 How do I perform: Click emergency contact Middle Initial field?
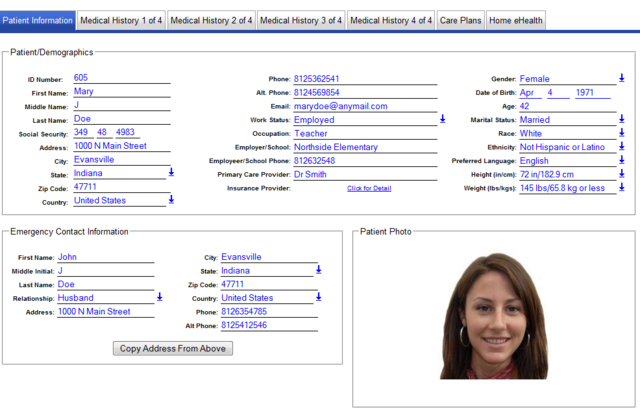pos(106,271)
